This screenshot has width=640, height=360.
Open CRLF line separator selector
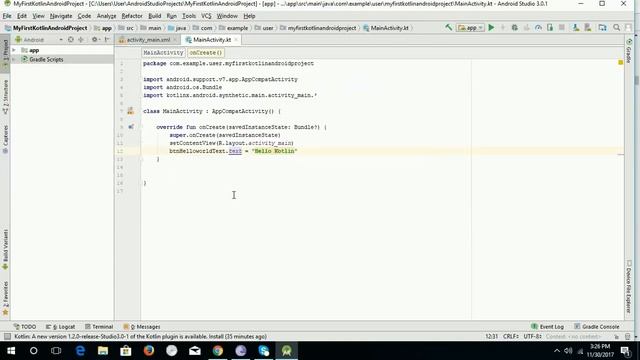click(x=511, y=336)
